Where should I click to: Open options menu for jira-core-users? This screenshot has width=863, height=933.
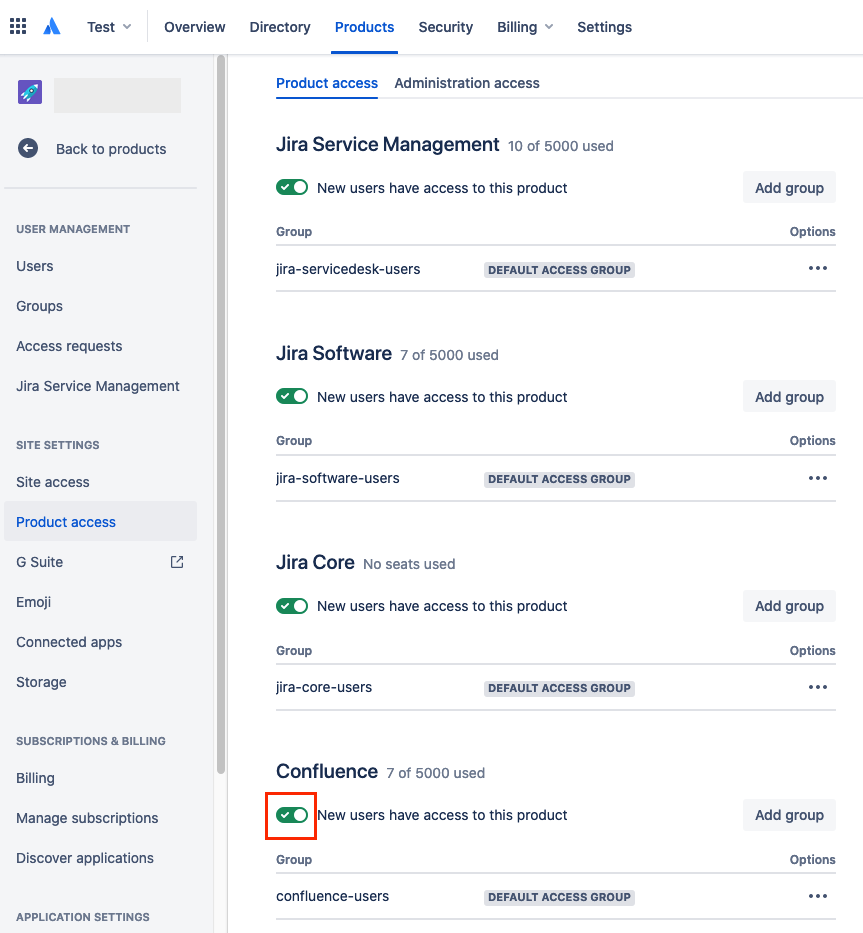tap(818, 687)
